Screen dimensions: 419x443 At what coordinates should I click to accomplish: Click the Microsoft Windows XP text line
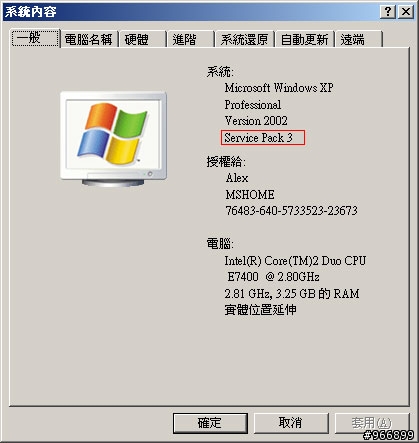click(279, 88)
